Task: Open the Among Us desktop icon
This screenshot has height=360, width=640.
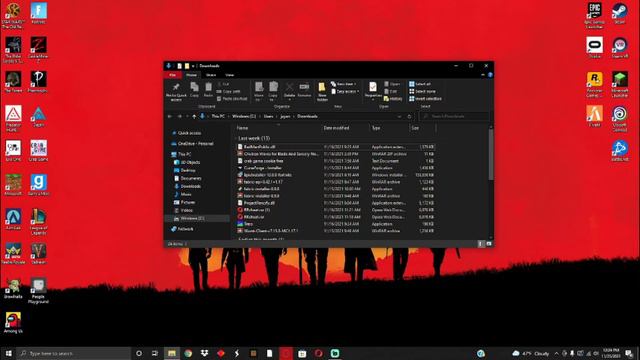Action: pos(13,322)
